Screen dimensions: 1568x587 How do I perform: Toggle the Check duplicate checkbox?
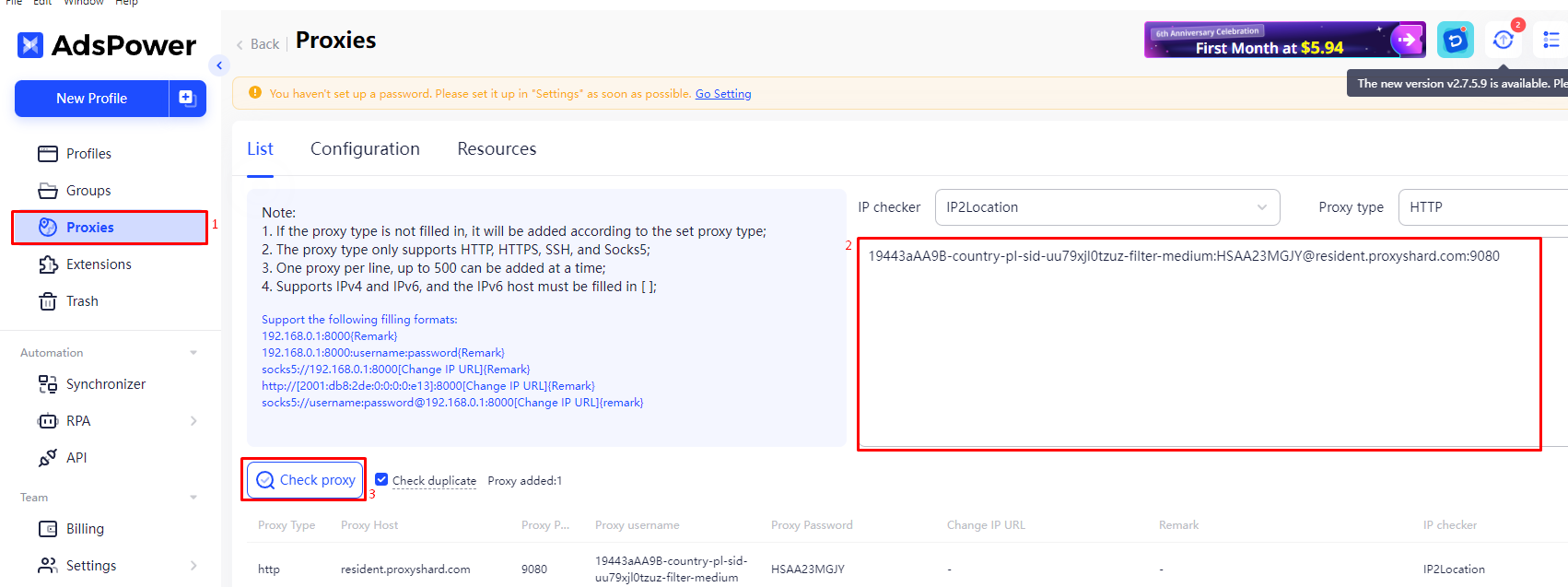point(381,479)
